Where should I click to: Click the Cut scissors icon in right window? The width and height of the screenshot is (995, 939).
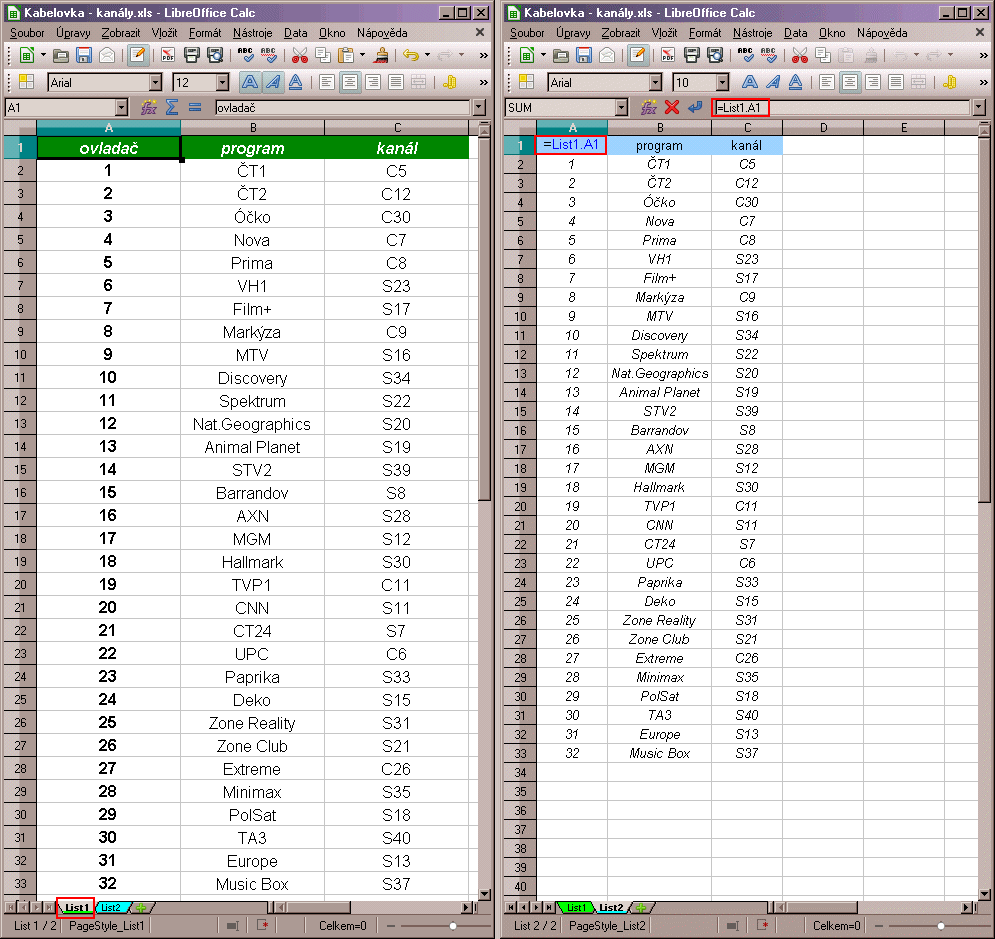coord(800,56)
